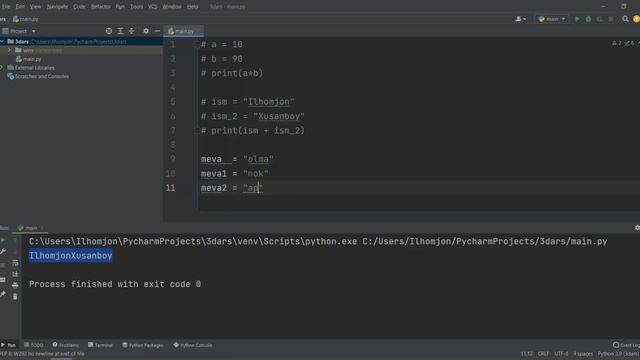This screenshot has width=640, height=360.
Task: Open the Navigate menu
Action: (57, 7)
